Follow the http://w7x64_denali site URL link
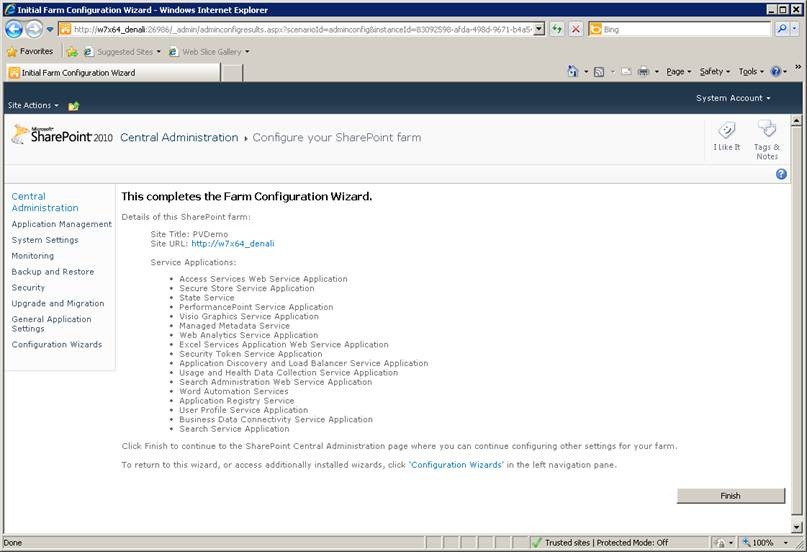This screenshot has height=552, width=807. pos(233,244)
